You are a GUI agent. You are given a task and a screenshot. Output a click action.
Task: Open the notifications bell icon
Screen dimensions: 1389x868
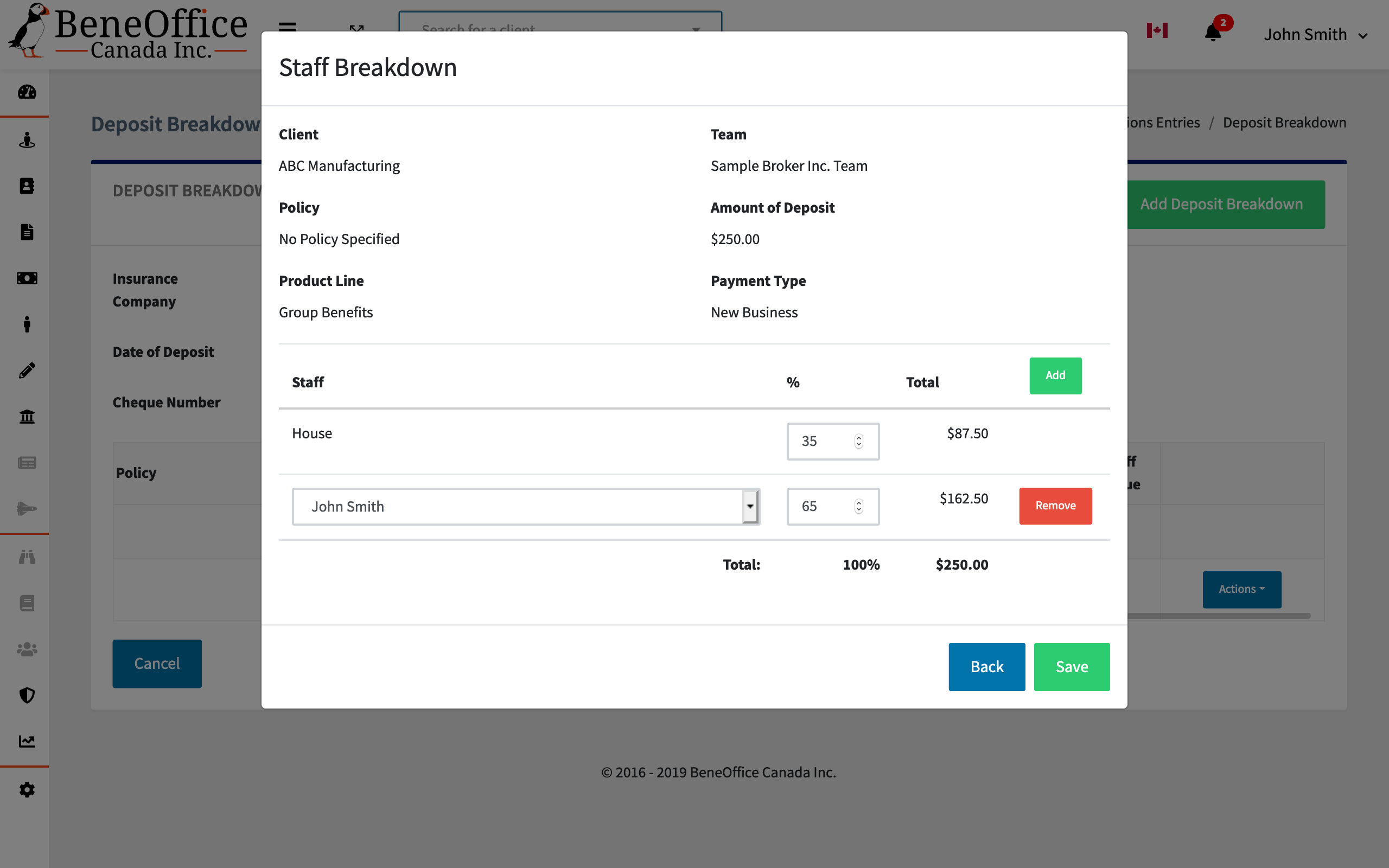pyautogui.click(x=1213, y=33)
